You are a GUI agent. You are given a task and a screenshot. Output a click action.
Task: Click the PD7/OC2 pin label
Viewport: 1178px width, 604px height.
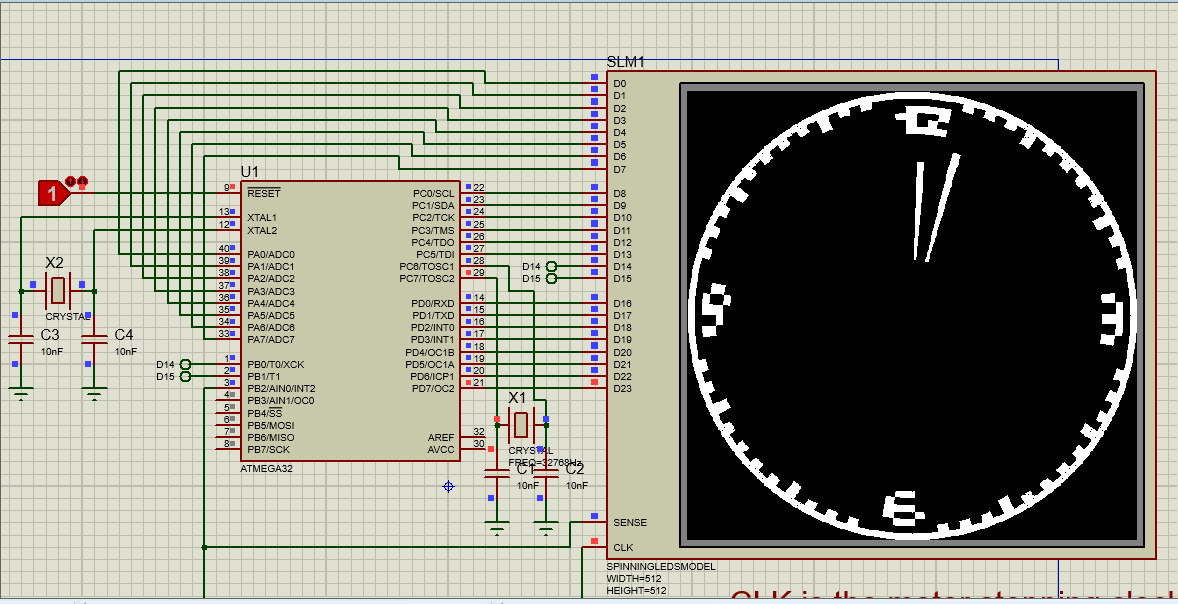tap(433, 388)
